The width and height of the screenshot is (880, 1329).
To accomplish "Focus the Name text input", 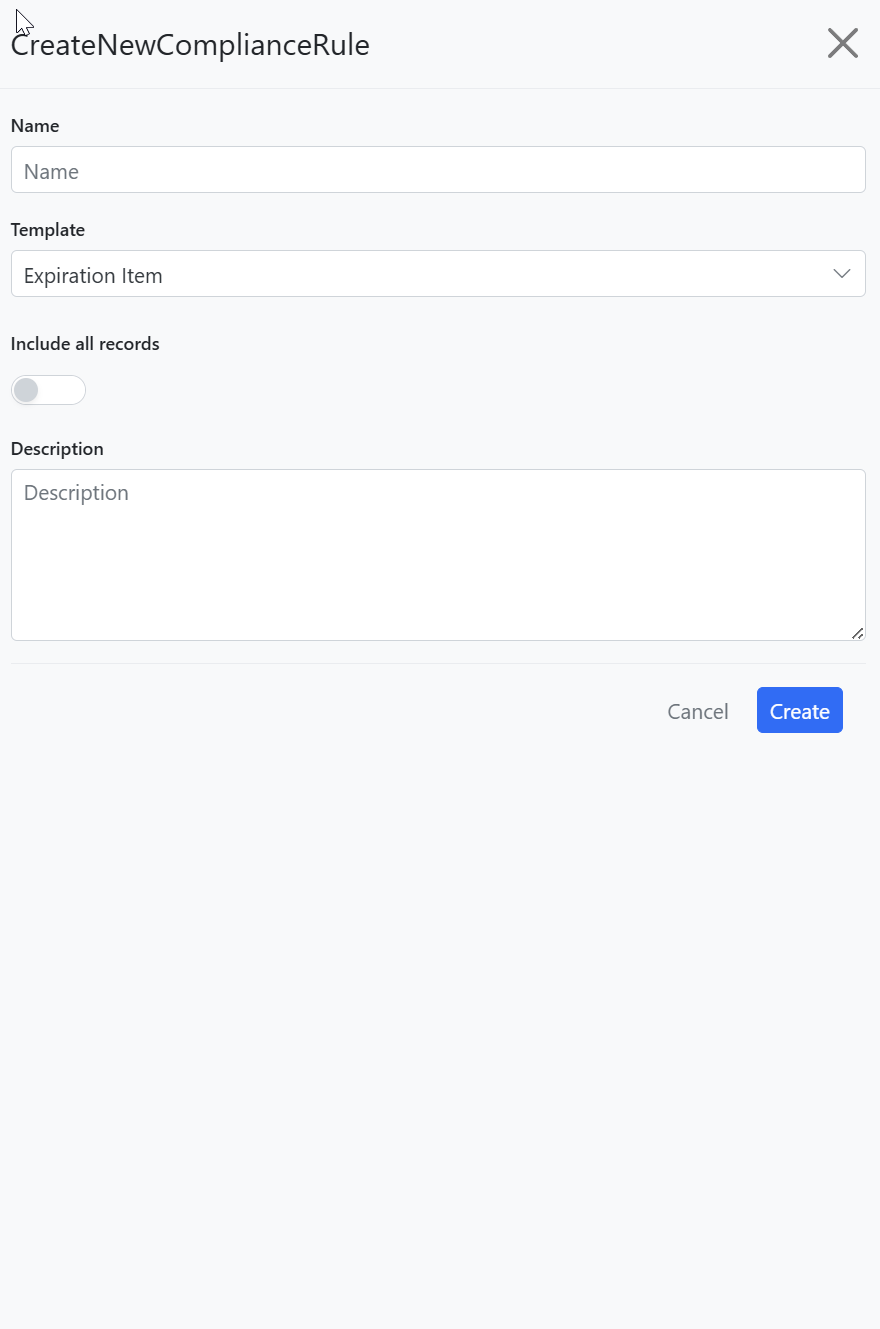I will (438, 170).
